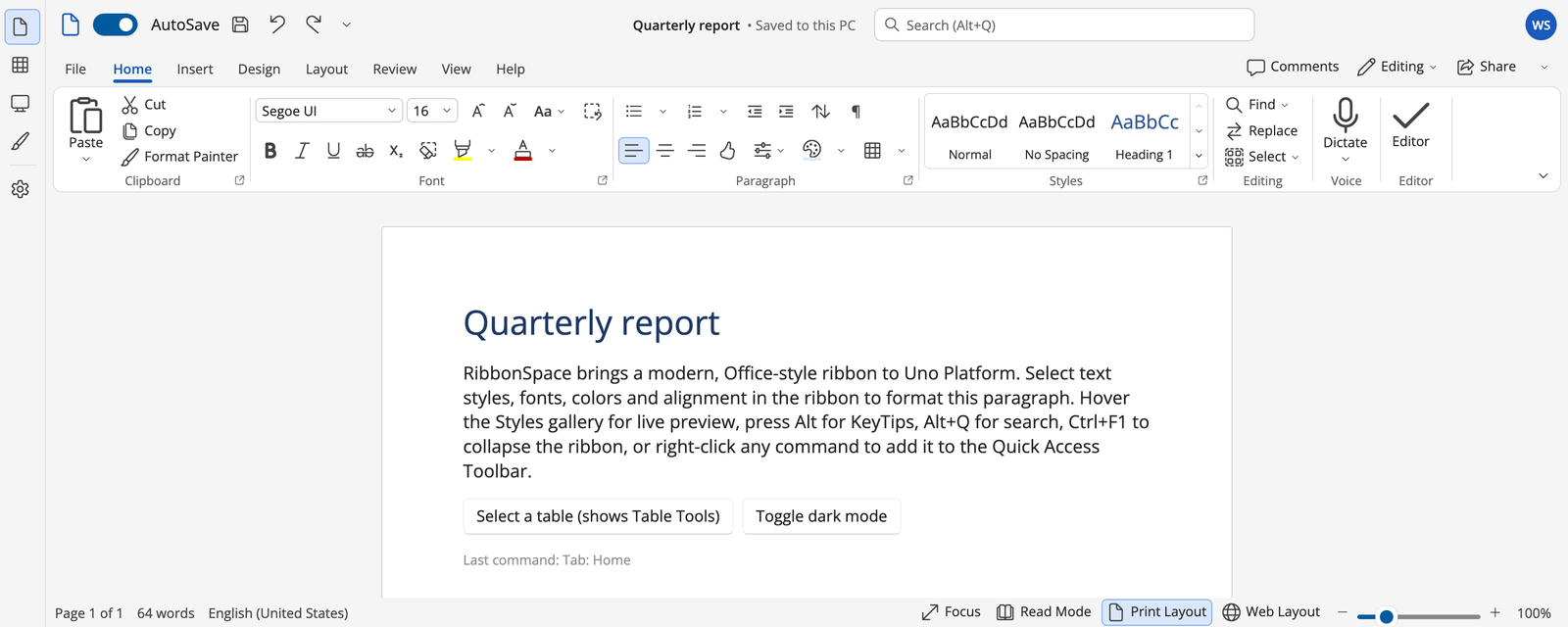Click the Dictate microphone icon

tap(1346, 115)
